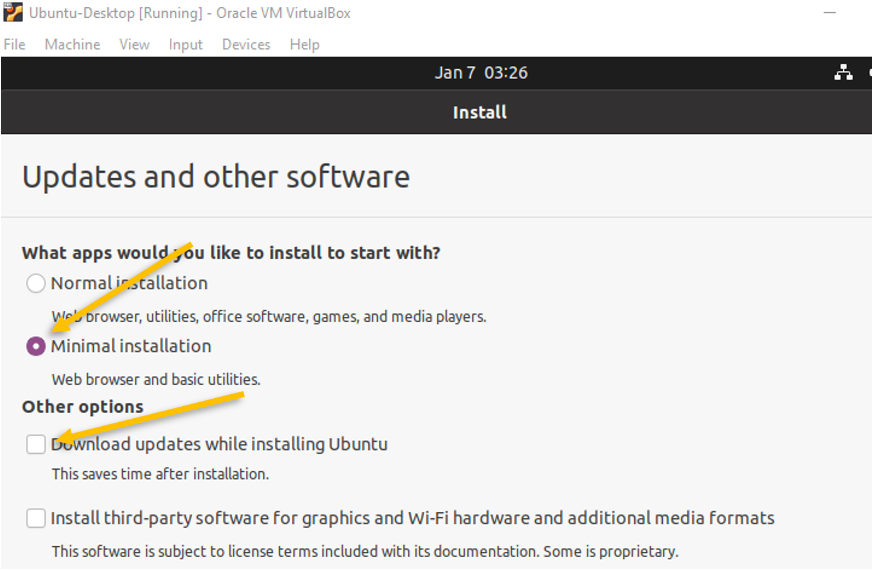The height and width of the screenshot is (570, 872).
Task: Enable the Download updates while installing checkbox
Action: click(x=36, y=444)
